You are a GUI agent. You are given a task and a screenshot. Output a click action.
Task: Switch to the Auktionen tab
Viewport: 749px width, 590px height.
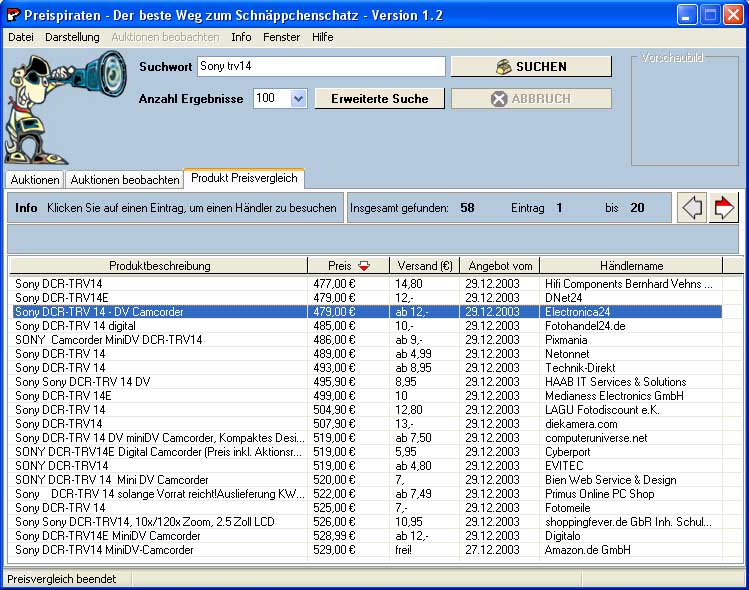point(35,180)
